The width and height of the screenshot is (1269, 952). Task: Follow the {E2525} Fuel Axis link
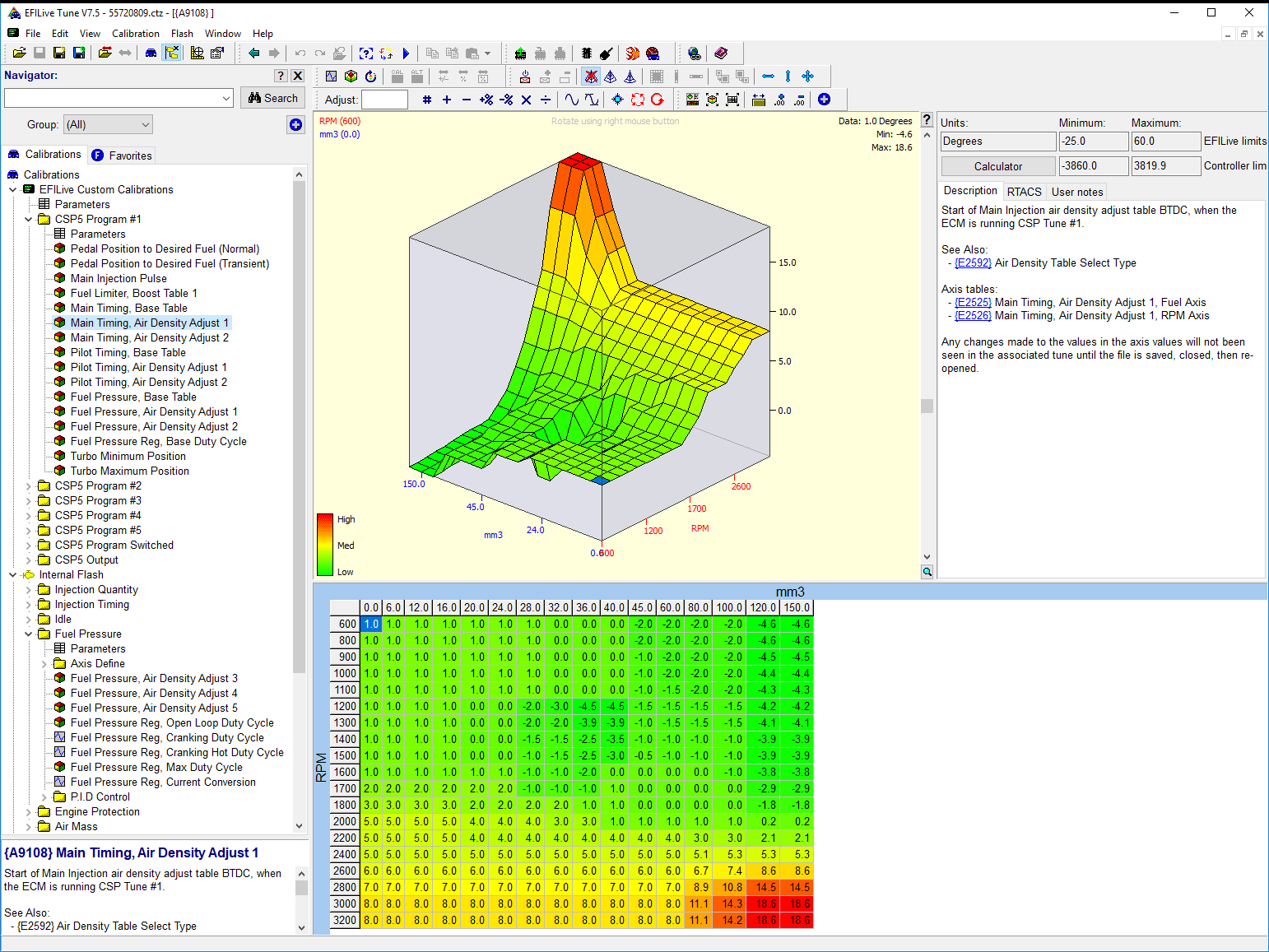coord(973,303)
